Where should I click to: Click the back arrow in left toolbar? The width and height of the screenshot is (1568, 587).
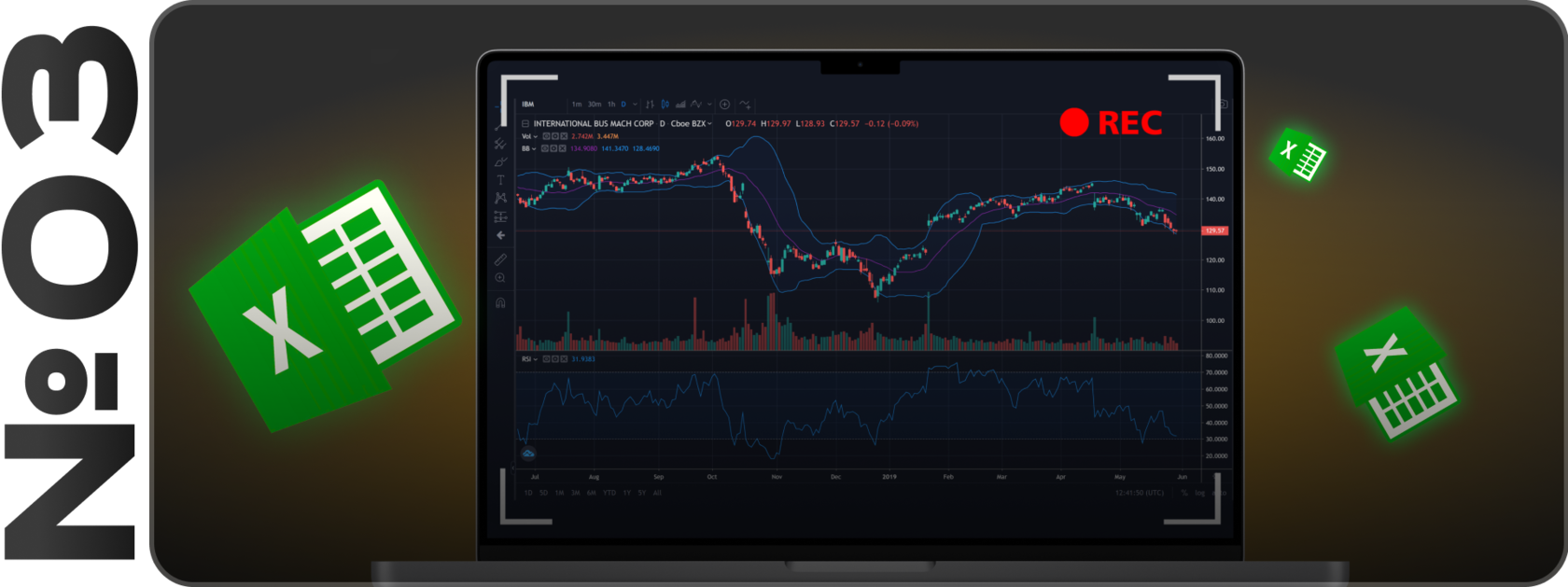click(500, 235)
